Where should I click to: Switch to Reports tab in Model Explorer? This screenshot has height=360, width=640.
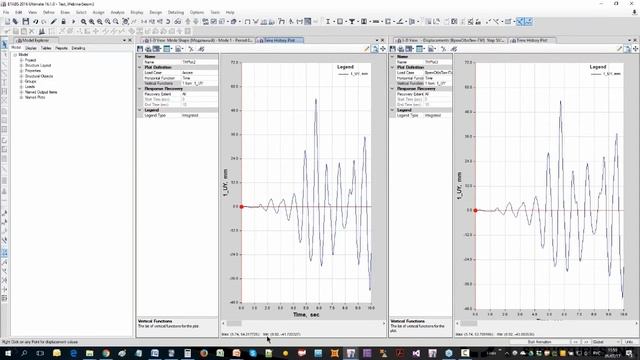pos(62,48)
